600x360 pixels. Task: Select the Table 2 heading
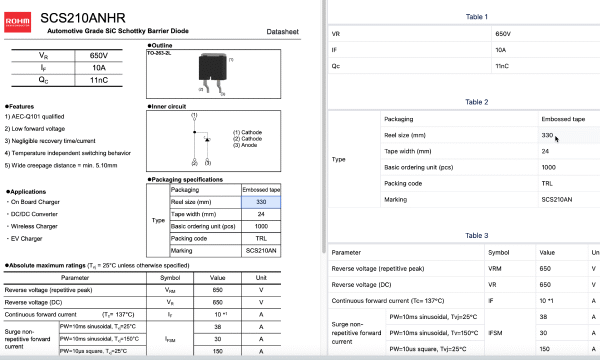click(x=476, y=102)
